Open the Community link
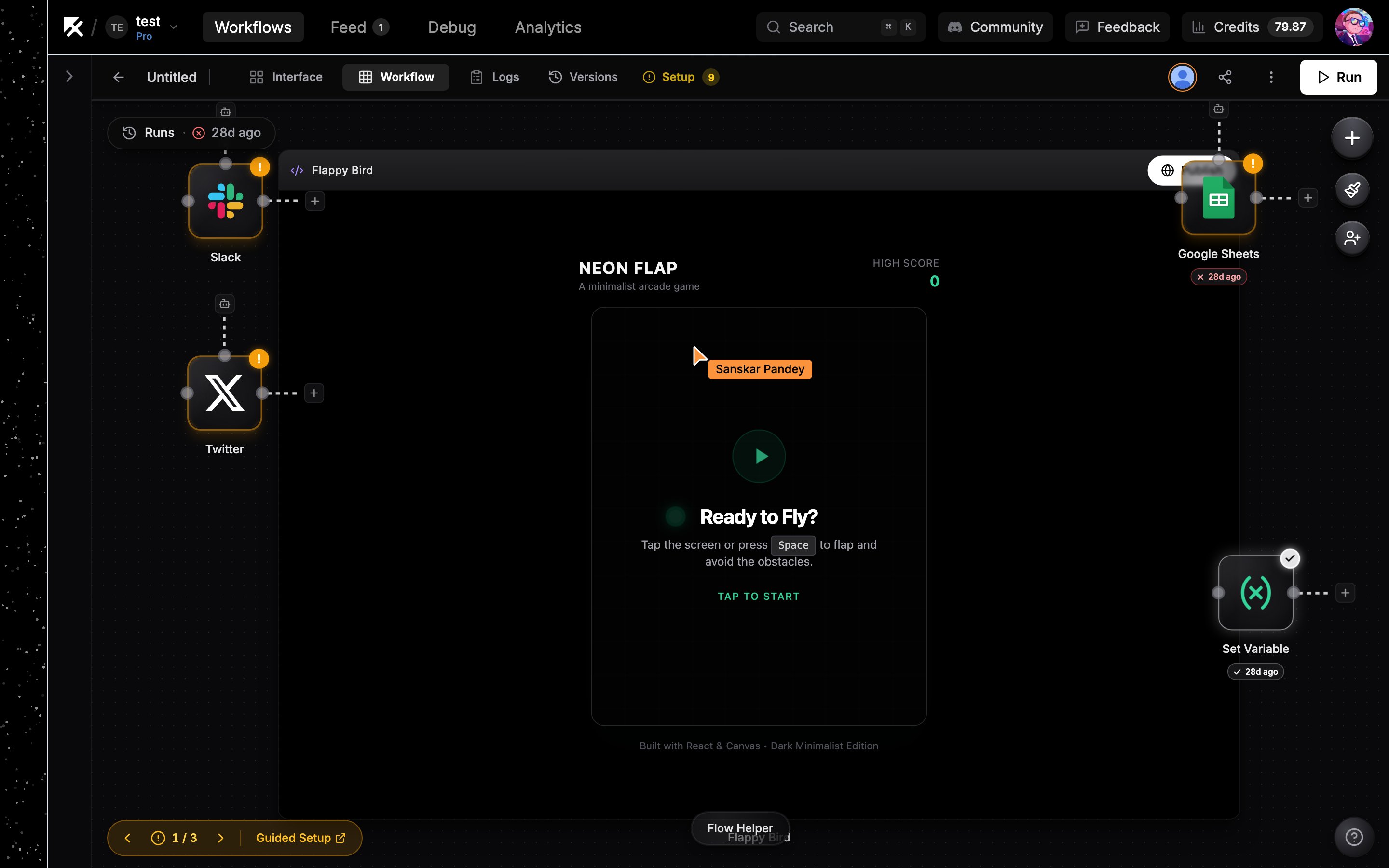The image size is (1389, 868). pos(994,27)
